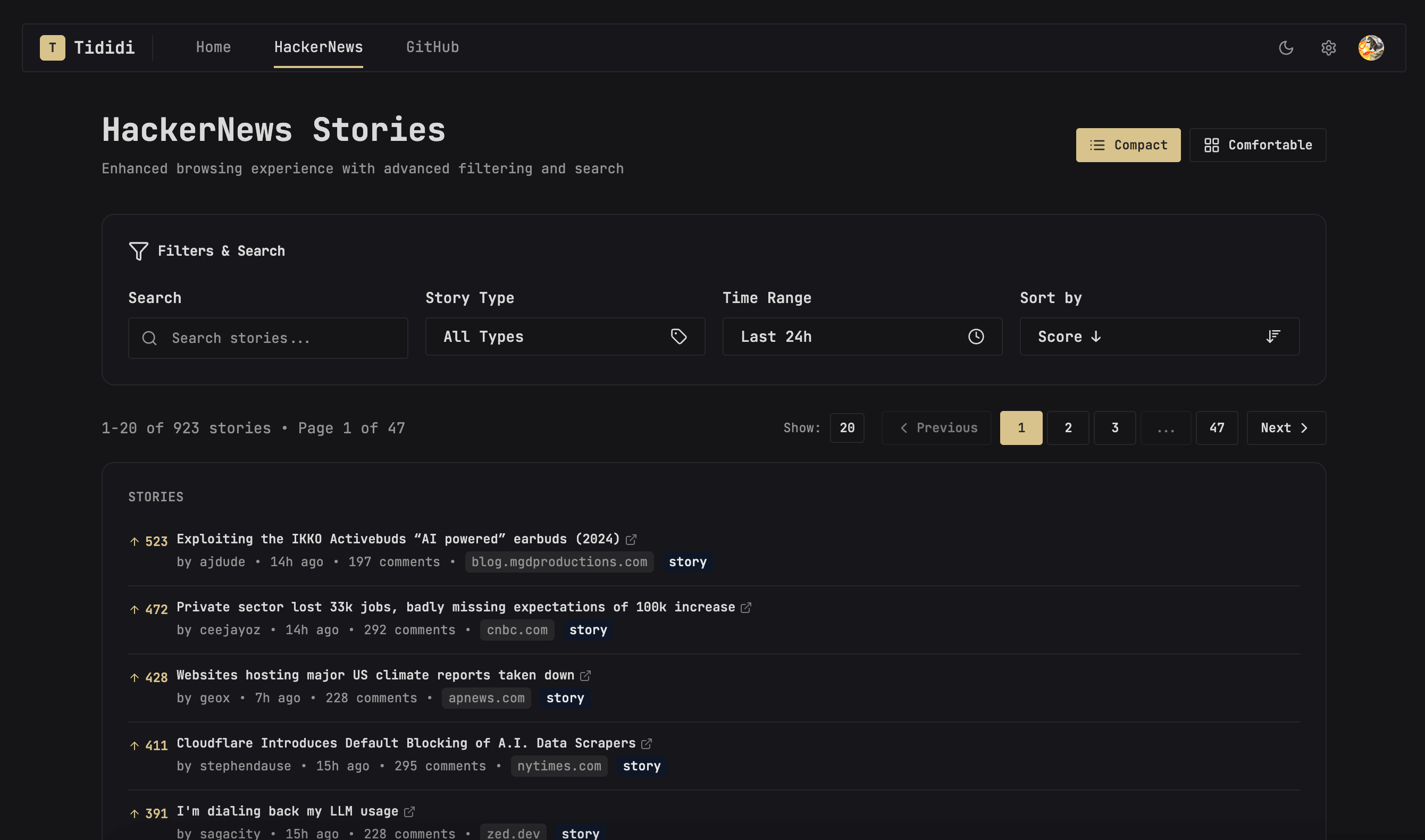Open the Show 20 per-page selector
This screenshot has width=1425, height=840.
pyautogui.click(x=846, y=427)
